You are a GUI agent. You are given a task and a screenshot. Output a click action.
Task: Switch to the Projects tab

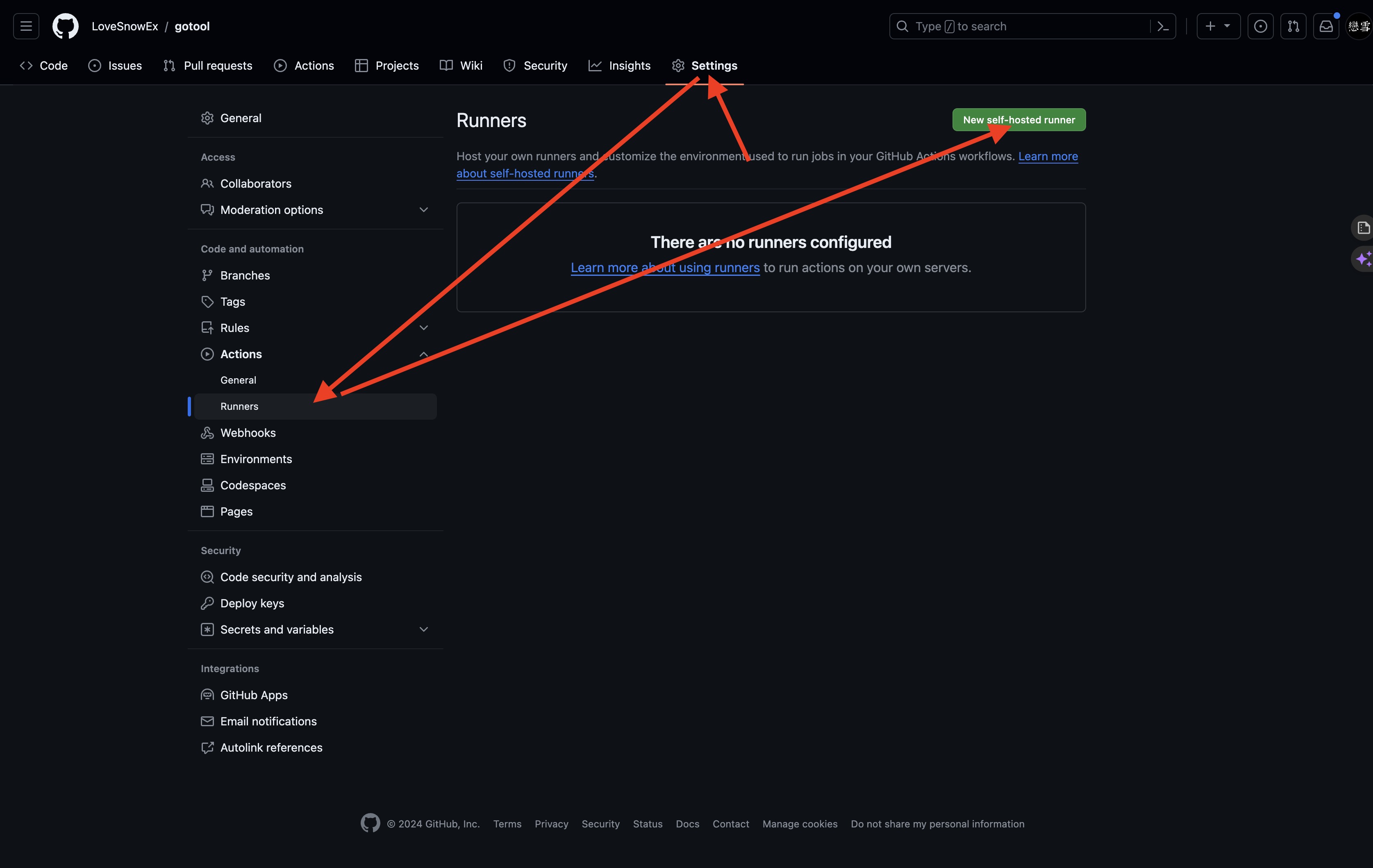pyautogui.click(x=386, y=66)
